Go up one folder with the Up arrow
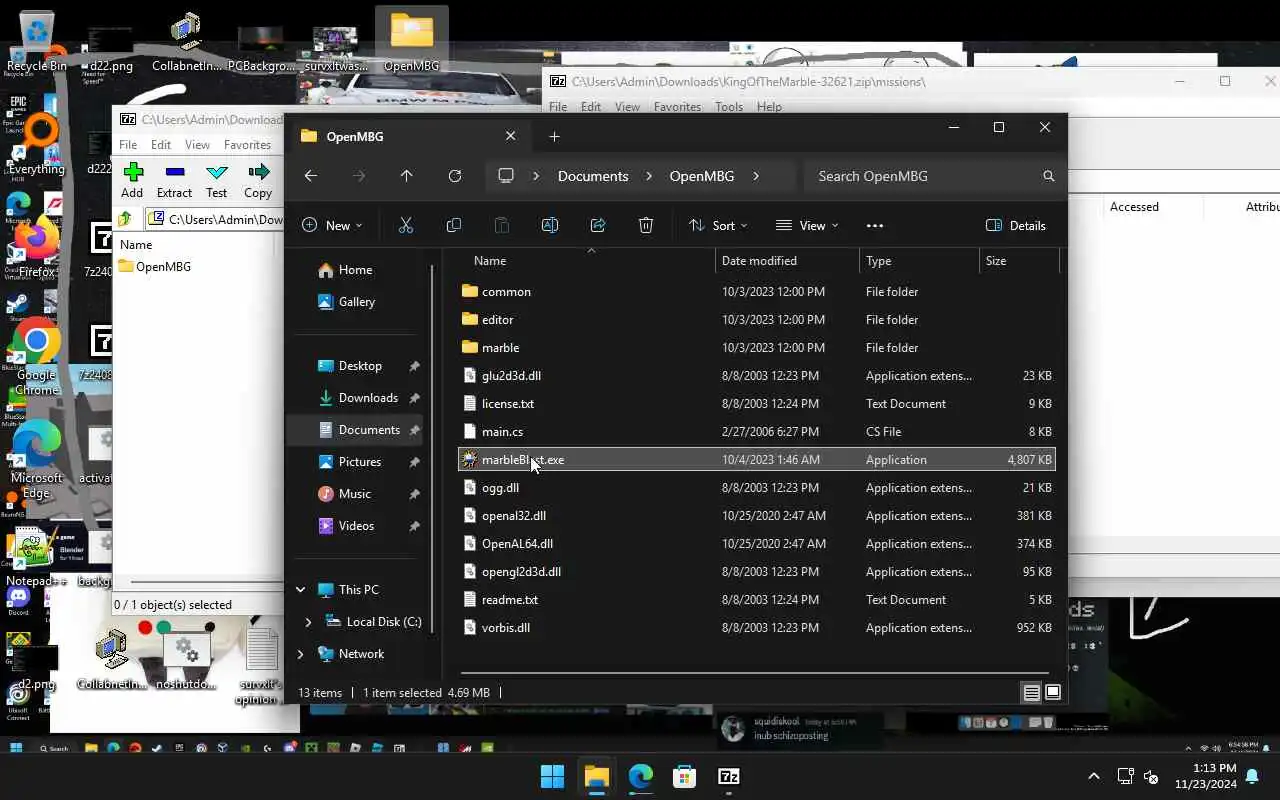Image resolution: width=1280 pixels, height=800 pixels. pyautogui.click(x=406, y=176)
